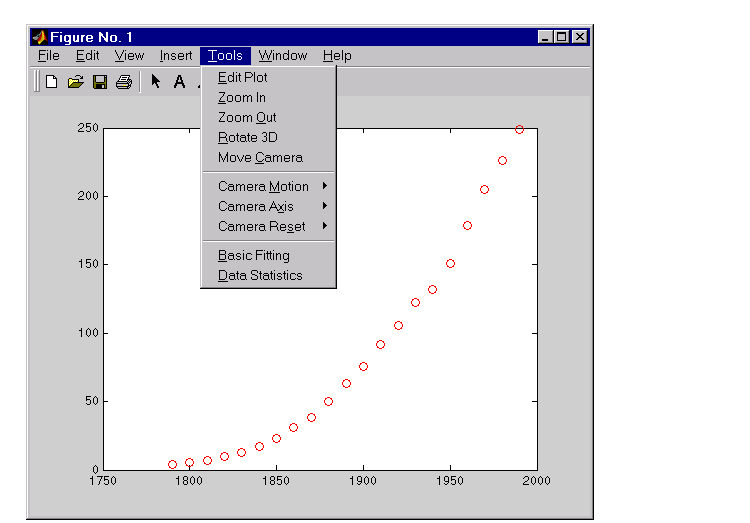Click the Save floppy disk icon
The height and width of the screenshot is (523, 750).
click(100, 82)
